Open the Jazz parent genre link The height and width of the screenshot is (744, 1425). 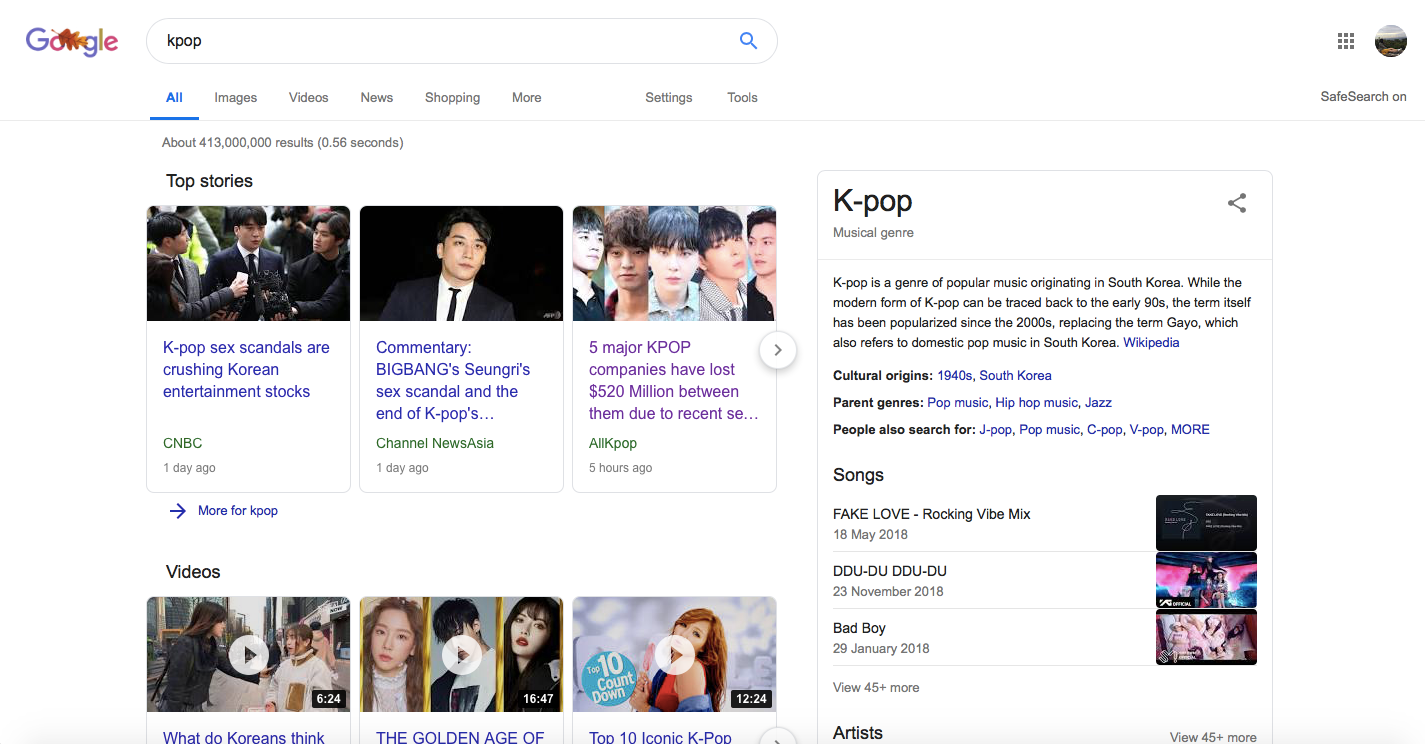(x=1098, y=403)
